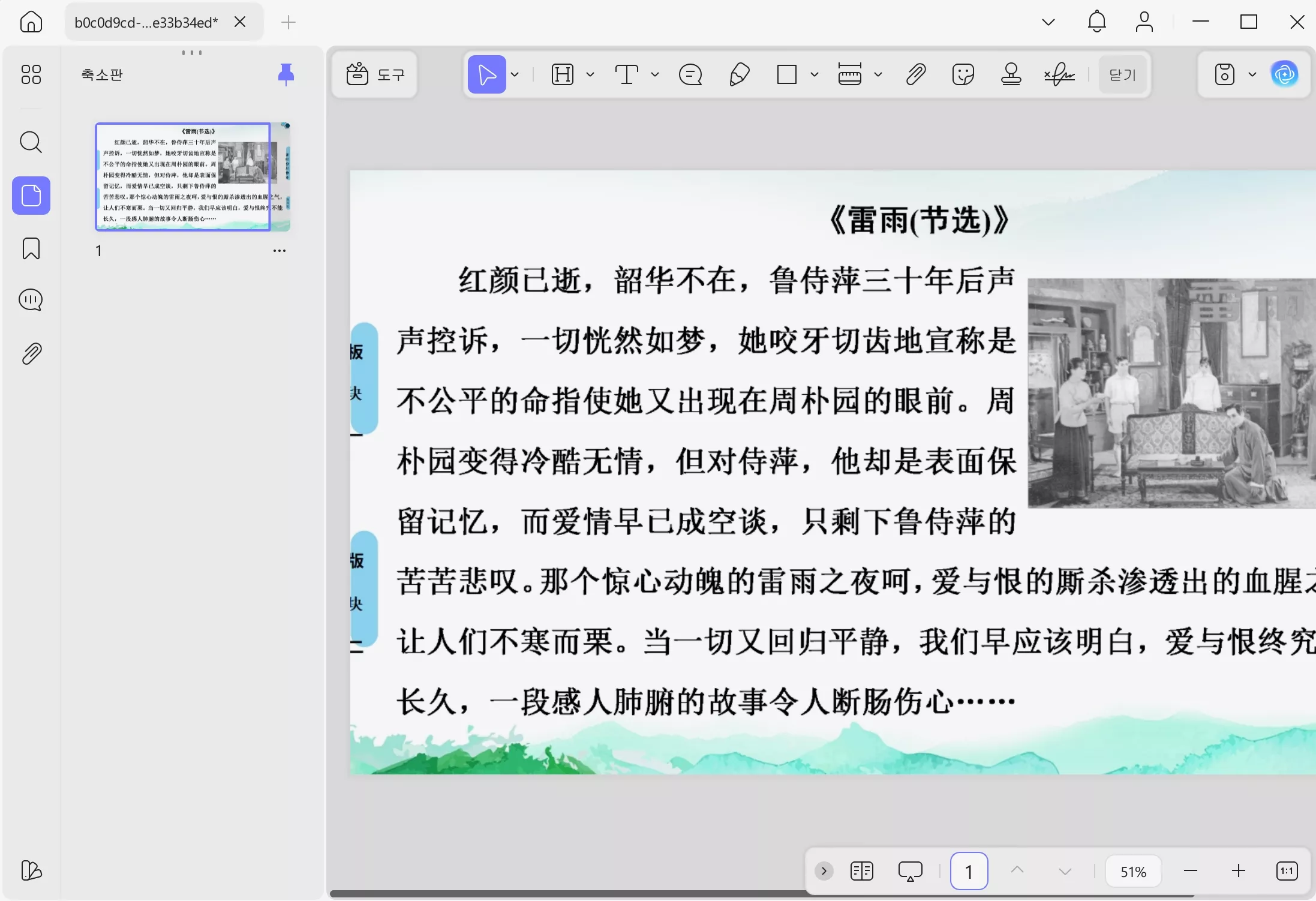The width and height of the screenshot is (1316, 901).
Task: Open the Bookmarks panel in the sidebar
Action: coord(31,248)
